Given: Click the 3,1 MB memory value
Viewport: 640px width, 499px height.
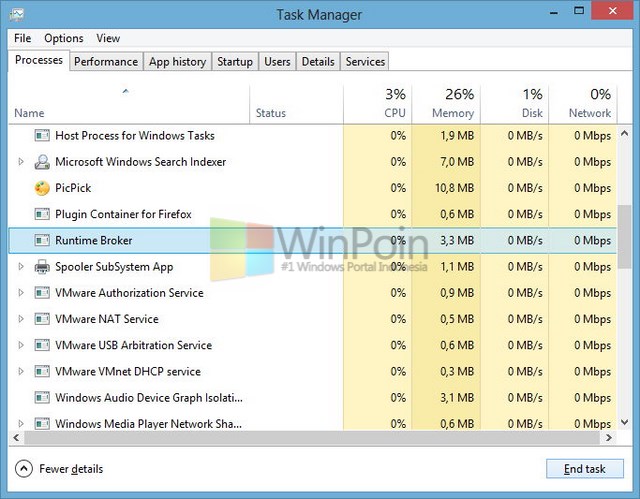Looking at the screenshot, I should tap(457, 397).
